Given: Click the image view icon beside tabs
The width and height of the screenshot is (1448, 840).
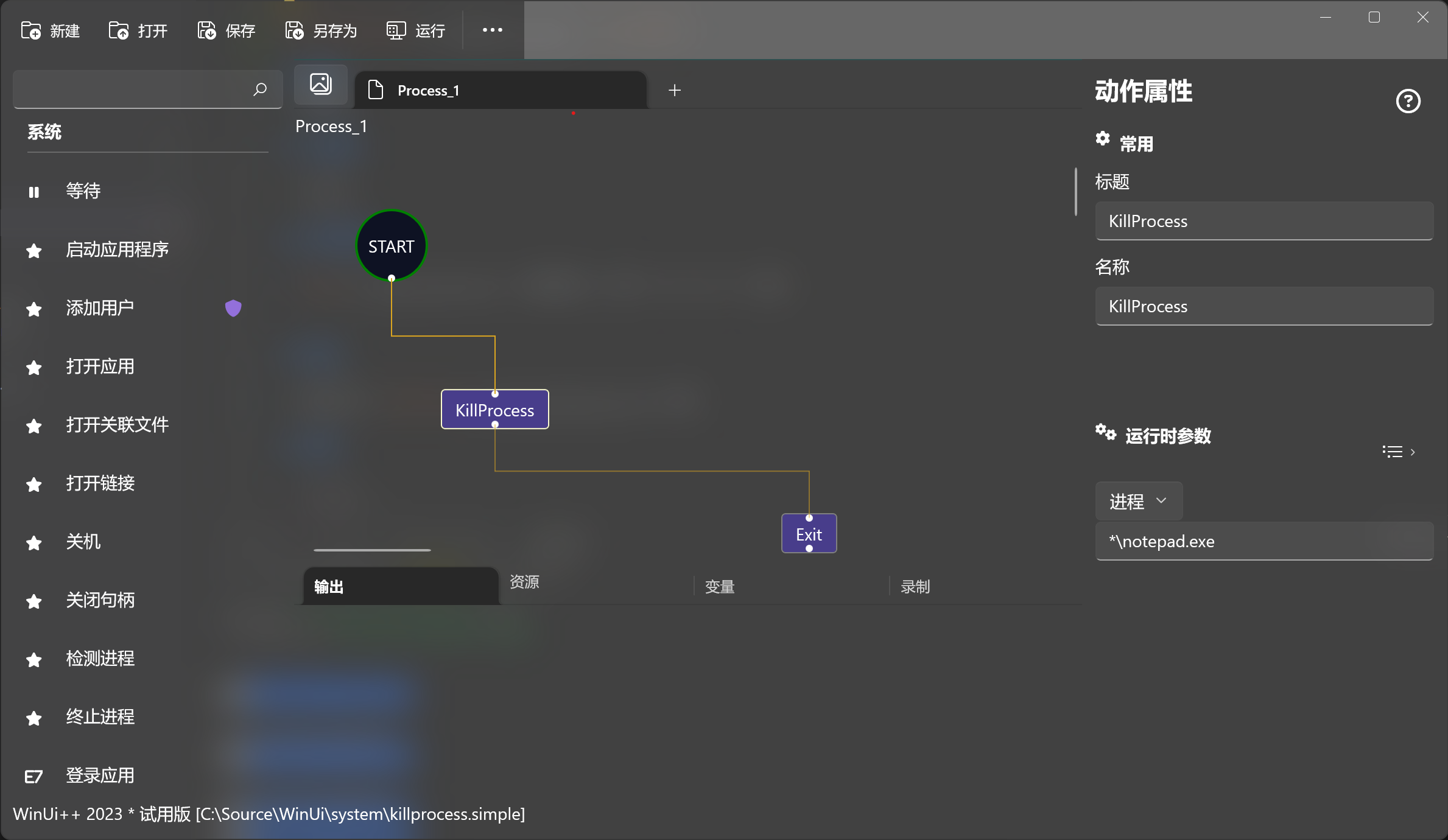Looking at the screenshot, I should (321, 84).
